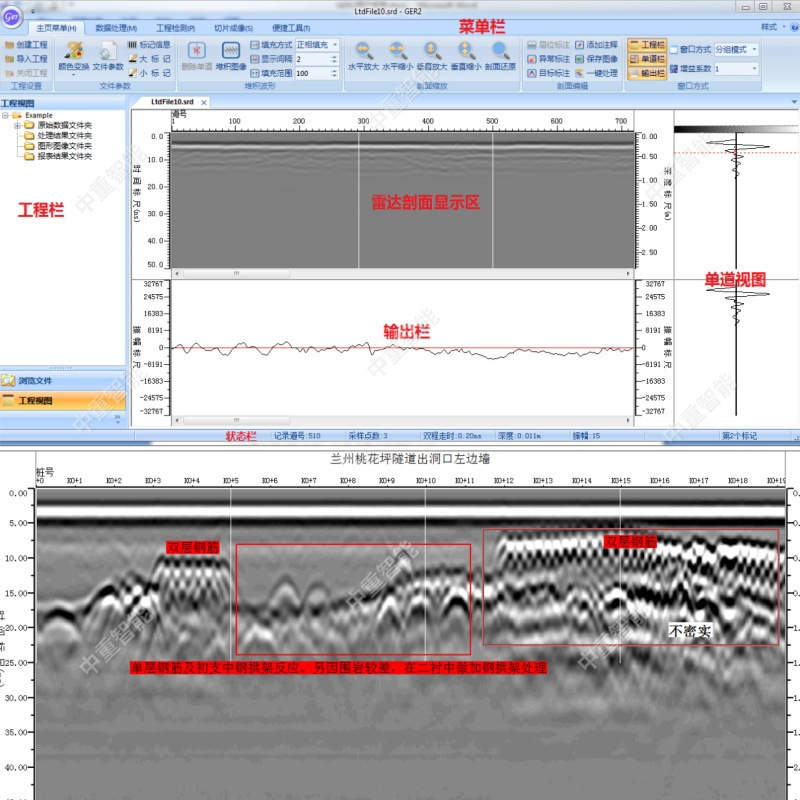The height and width of the screenshot is (800, 800).
Task: Click the 窗口方式 window mode icon
Action: click(x=674, y=49)
